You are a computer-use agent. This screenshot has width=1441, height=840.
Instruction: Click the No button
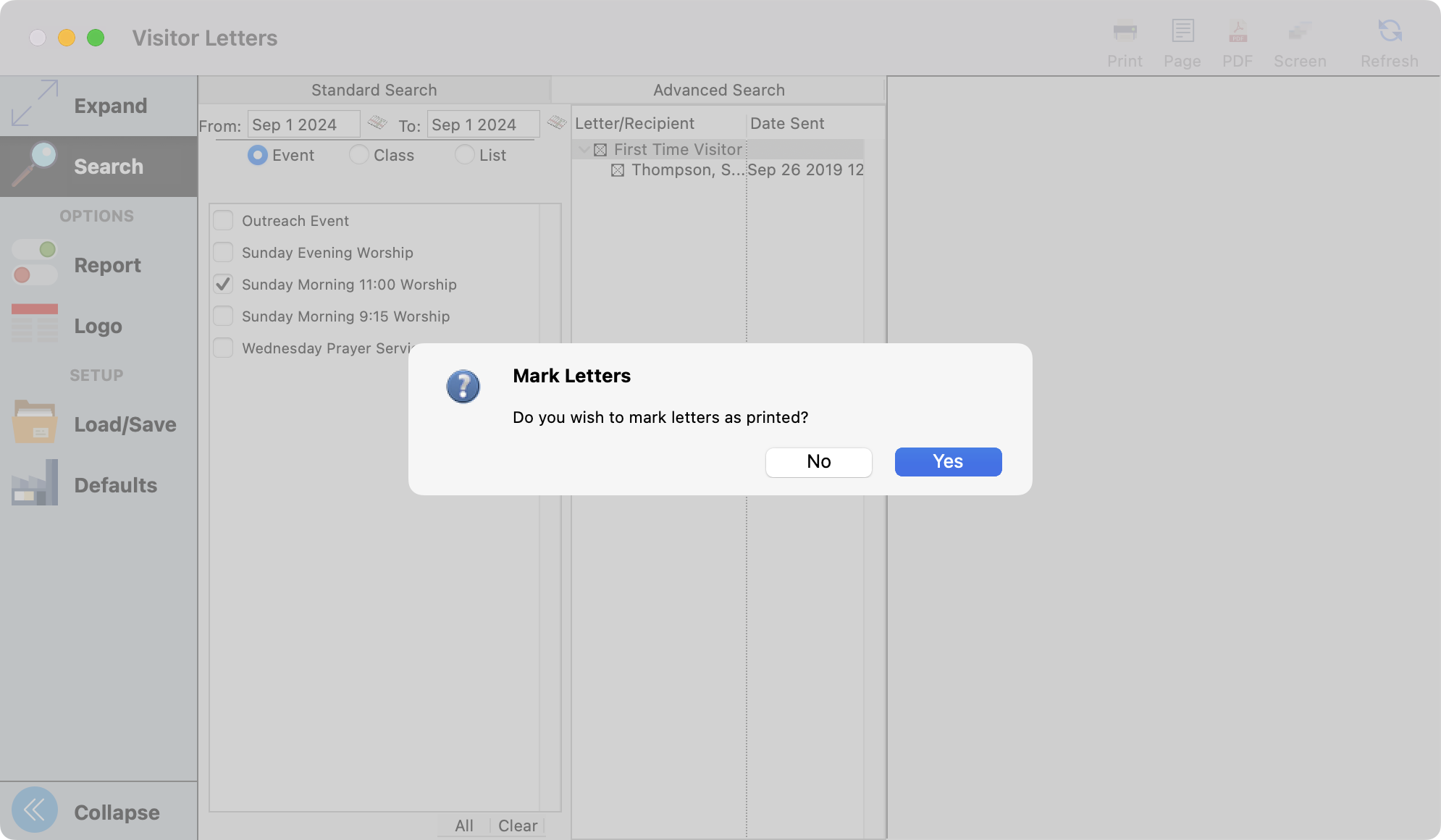pyautogui.click(x=818, y=461)
